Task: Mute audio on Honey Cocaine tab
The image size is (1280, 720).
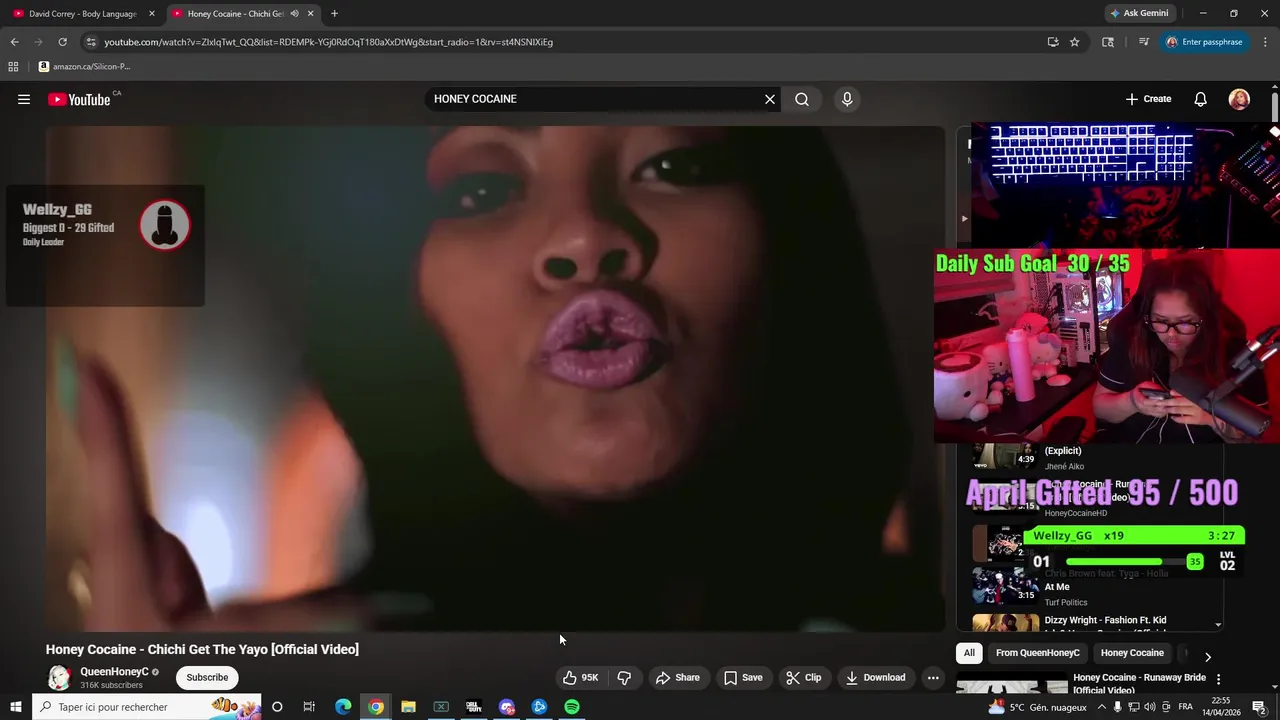Action: pyautogui.click(x=294, y=14)
